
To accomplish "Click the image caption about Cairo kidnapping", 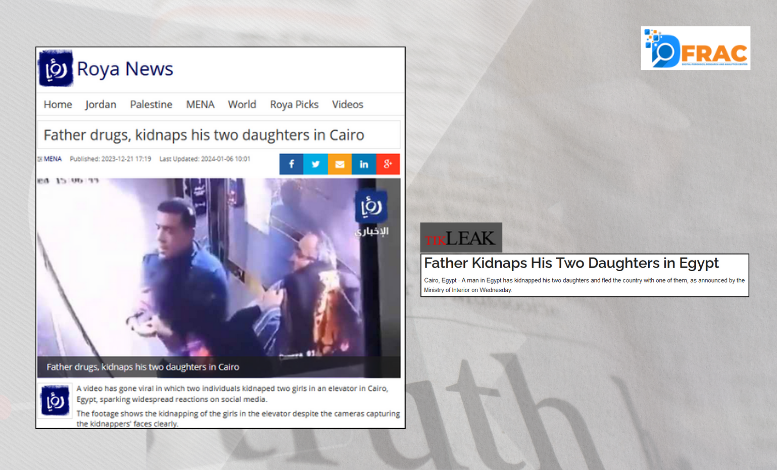I will coord(143,367).
